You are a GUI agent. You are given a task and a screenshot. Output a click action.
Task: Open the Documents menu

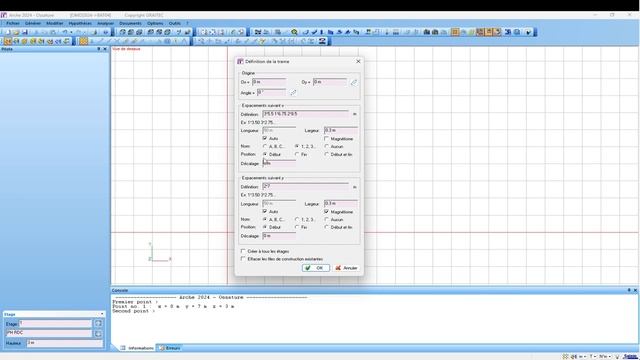click(x=130, y=23)
